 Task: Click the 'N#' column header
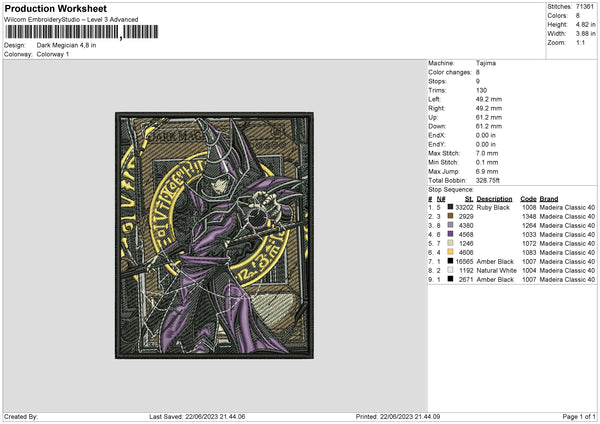coord(441,199)
